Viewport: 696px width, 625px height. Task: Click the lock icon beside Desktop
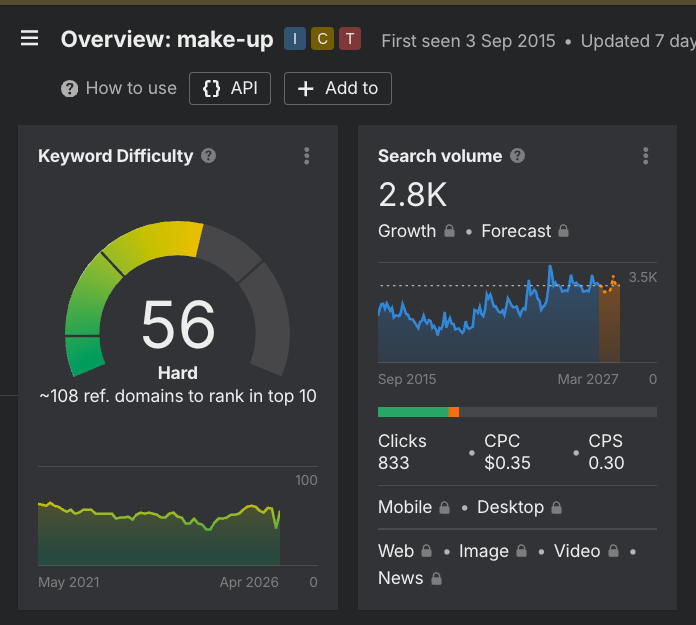point(557,507)
